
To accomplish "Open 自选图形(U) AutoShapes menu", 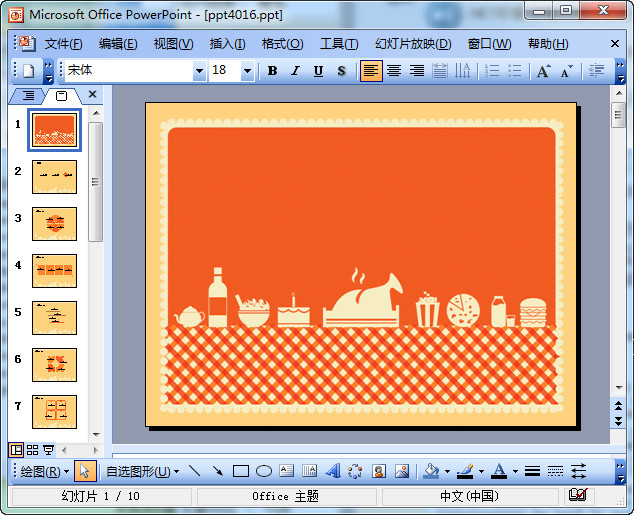I will pyautogui.click(x=142, y=471).
